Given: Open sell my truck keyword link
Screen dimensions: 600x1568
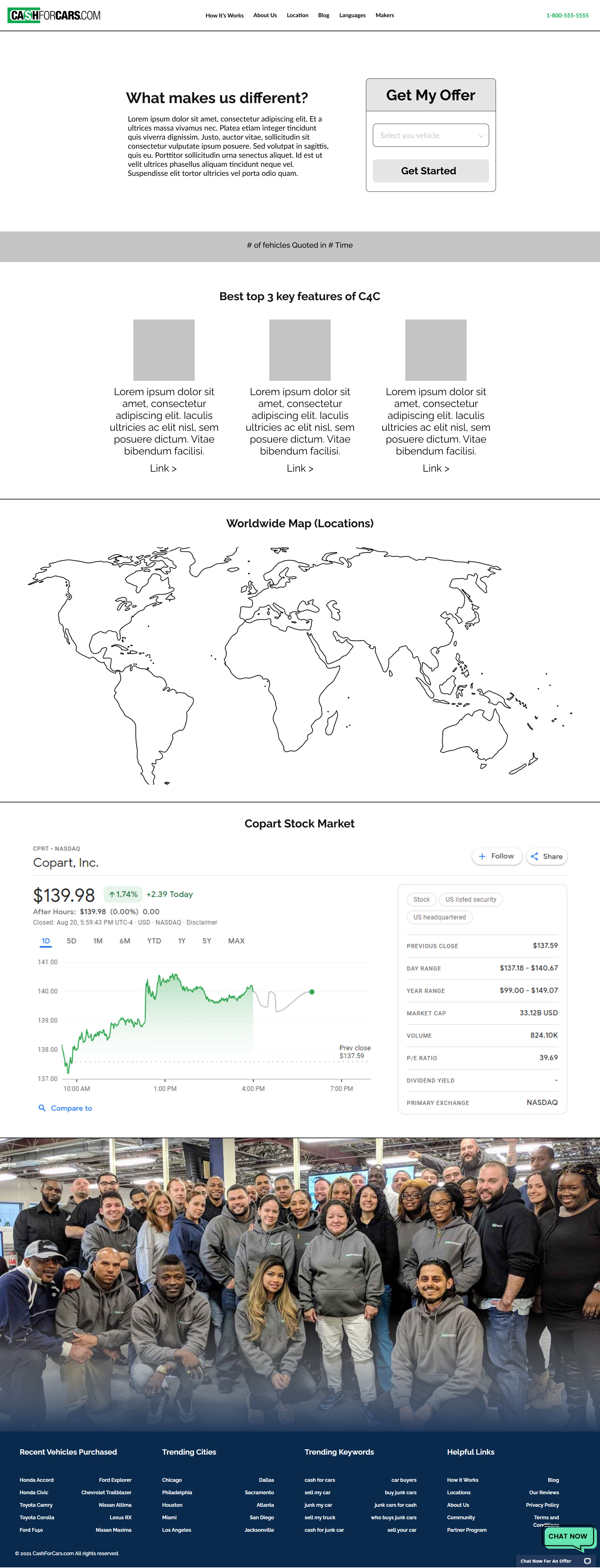Looking at the screenshot, I should (320, 1517).
